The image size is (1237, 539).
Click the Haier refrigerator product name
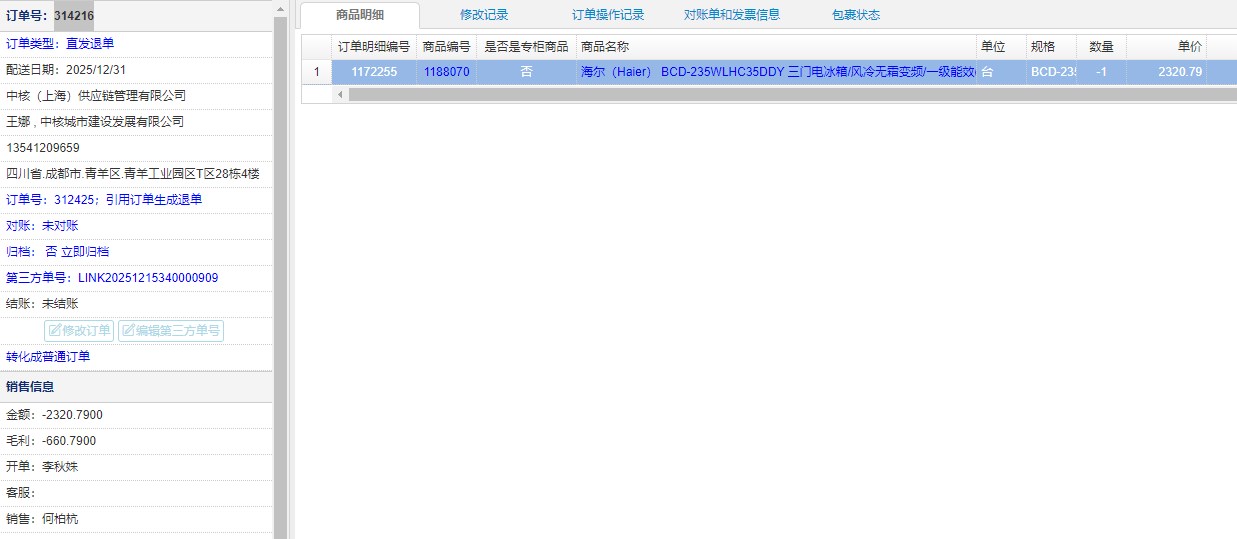[776, 72]
